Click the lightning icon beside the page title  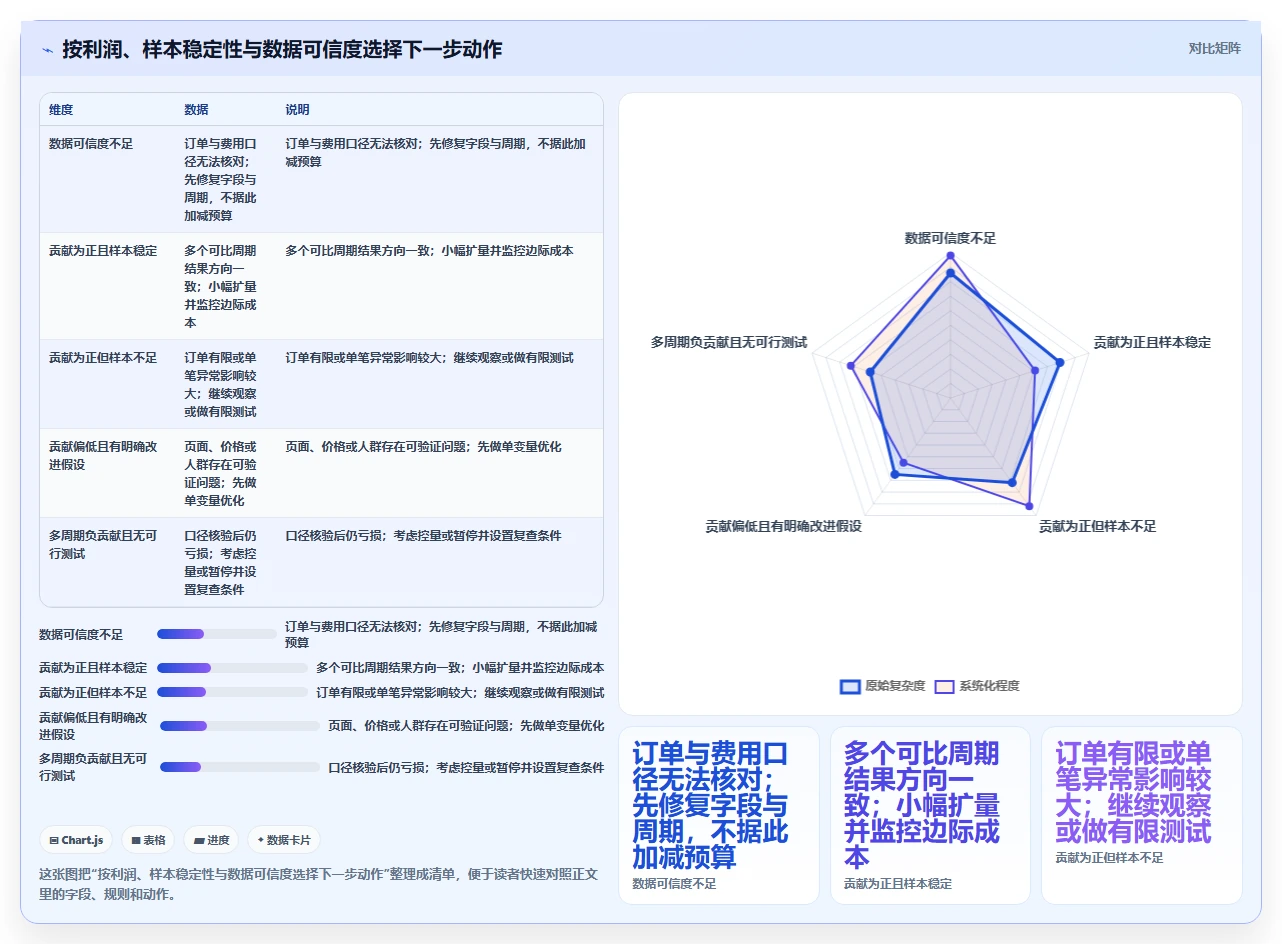pos(47,50)
